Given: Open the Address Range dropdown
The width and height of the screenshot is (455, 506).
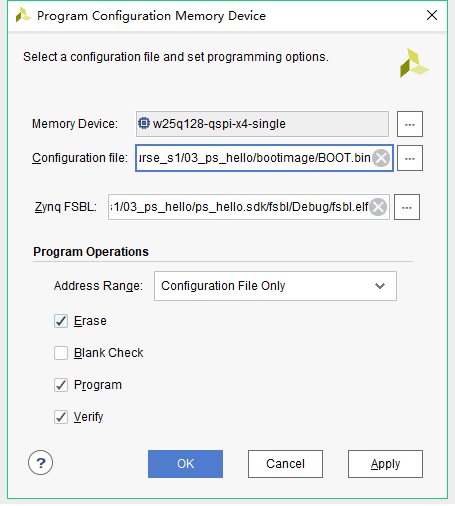Looking at the screenshot, I should pos(275,286).
